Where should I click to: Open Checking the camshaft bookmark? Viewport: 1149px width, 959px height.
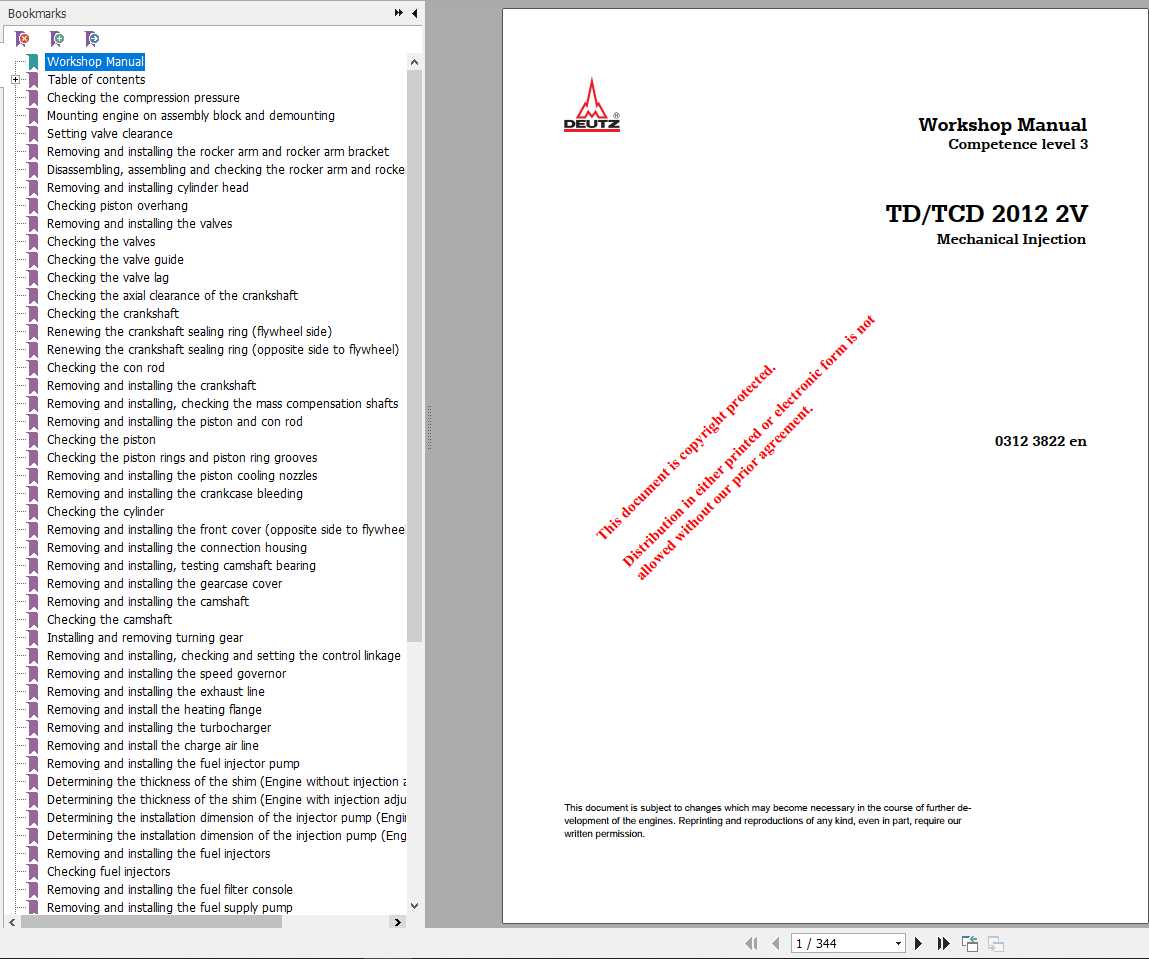click(109, 620)
